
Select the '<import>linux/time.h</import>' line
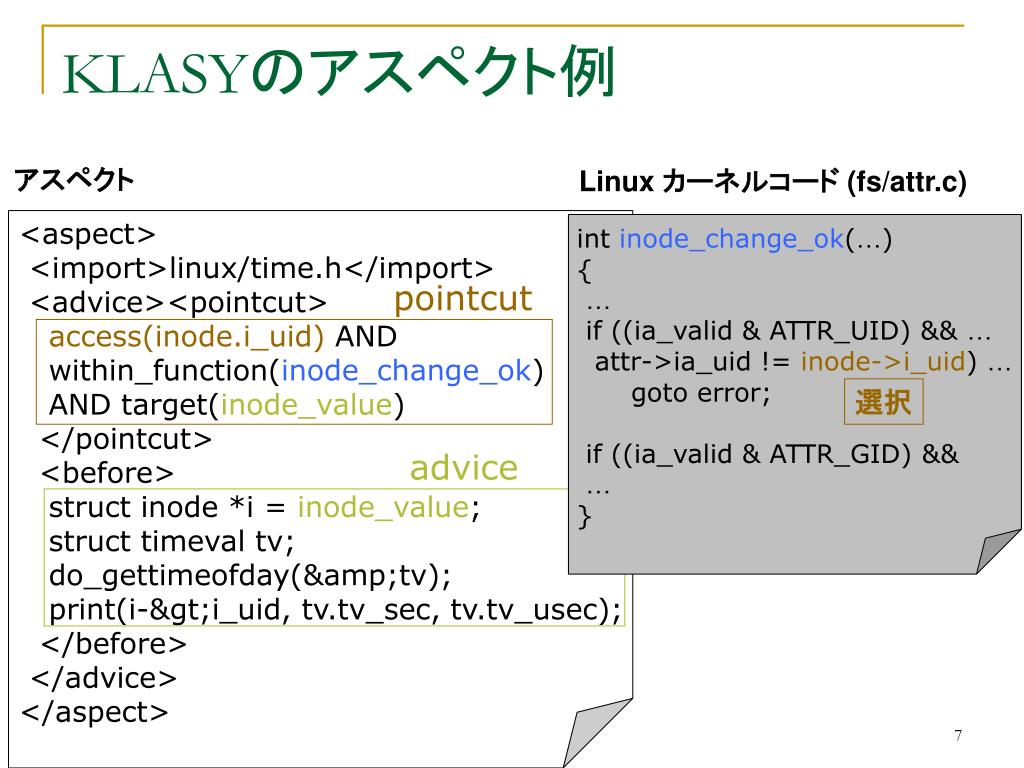tap(261, 268)
